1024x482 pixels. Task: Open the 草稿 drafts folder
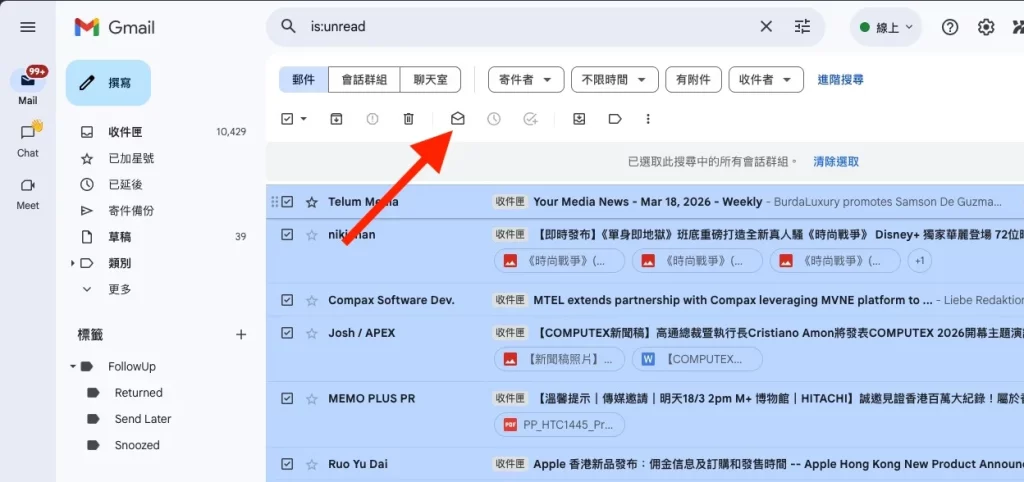tap(119, 237)
